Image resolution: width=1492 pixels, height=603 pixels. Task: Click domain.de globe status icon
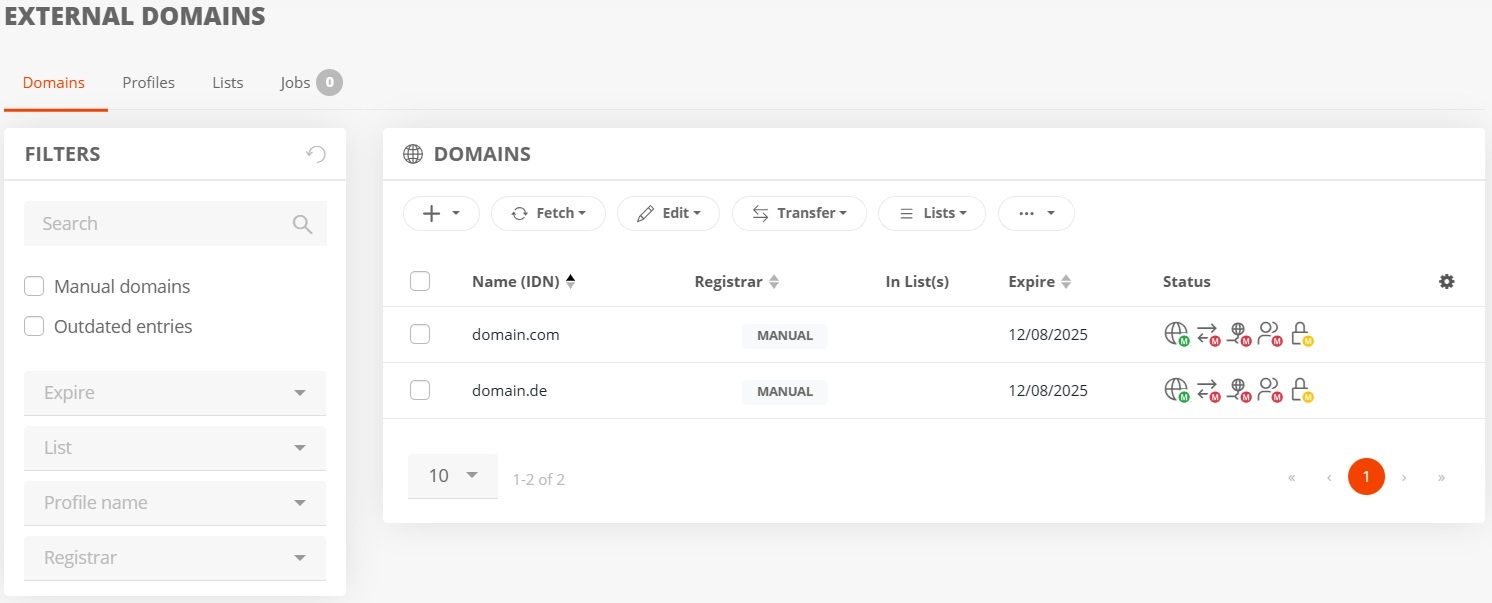[1176, 390]
